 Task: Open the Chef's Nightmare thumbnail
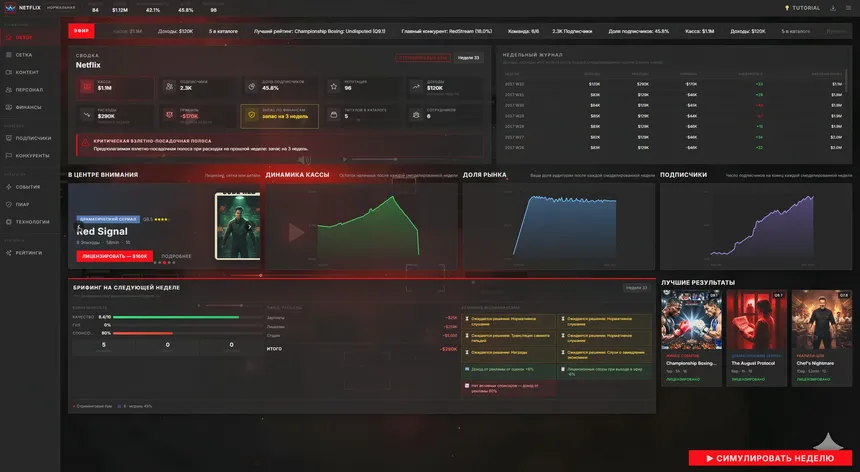pyautogui.click(x=821, y=320)
